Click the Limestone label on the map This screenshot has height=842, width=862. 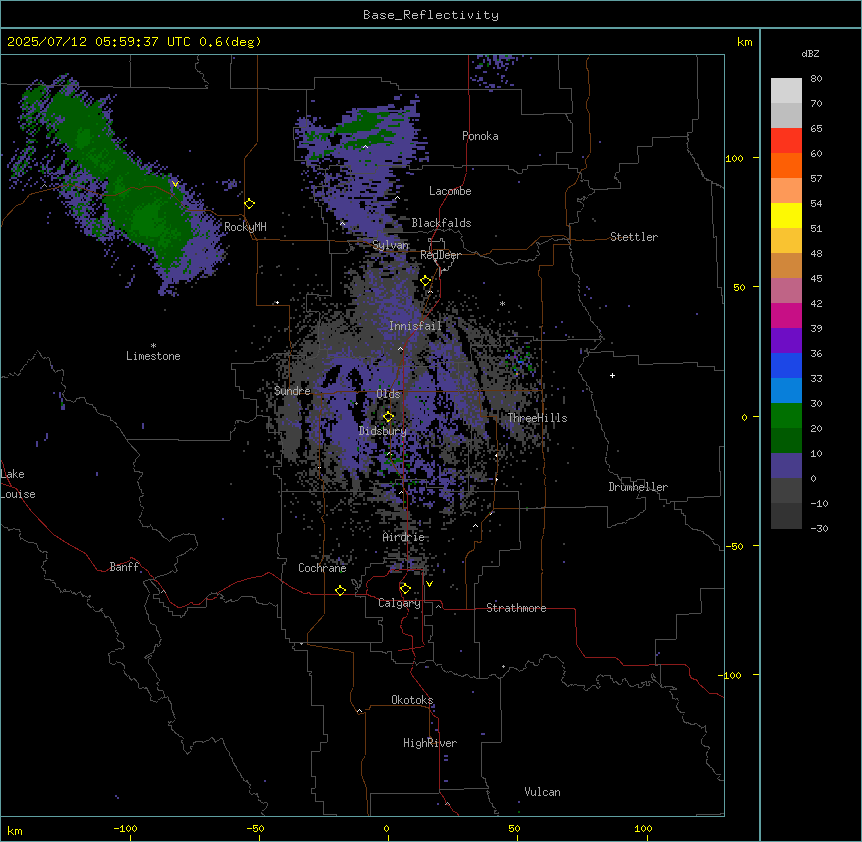click(153, 356)
